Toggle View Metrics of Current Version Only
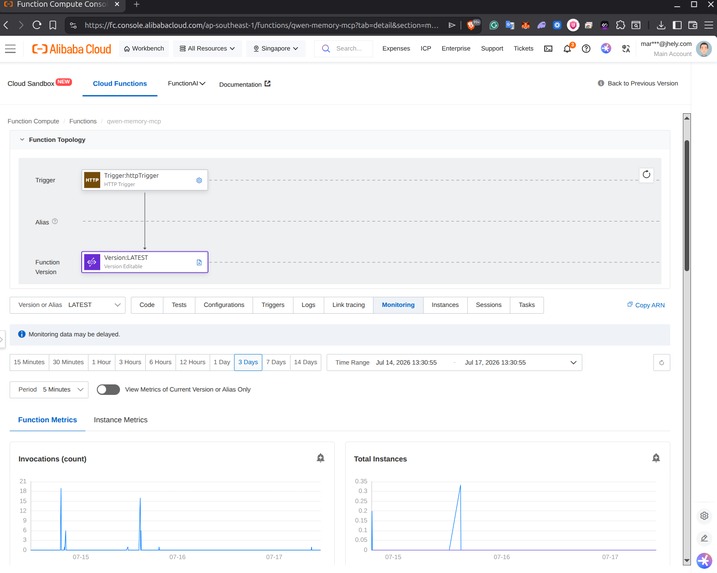717x573 pixels. (x=108, y=390)
